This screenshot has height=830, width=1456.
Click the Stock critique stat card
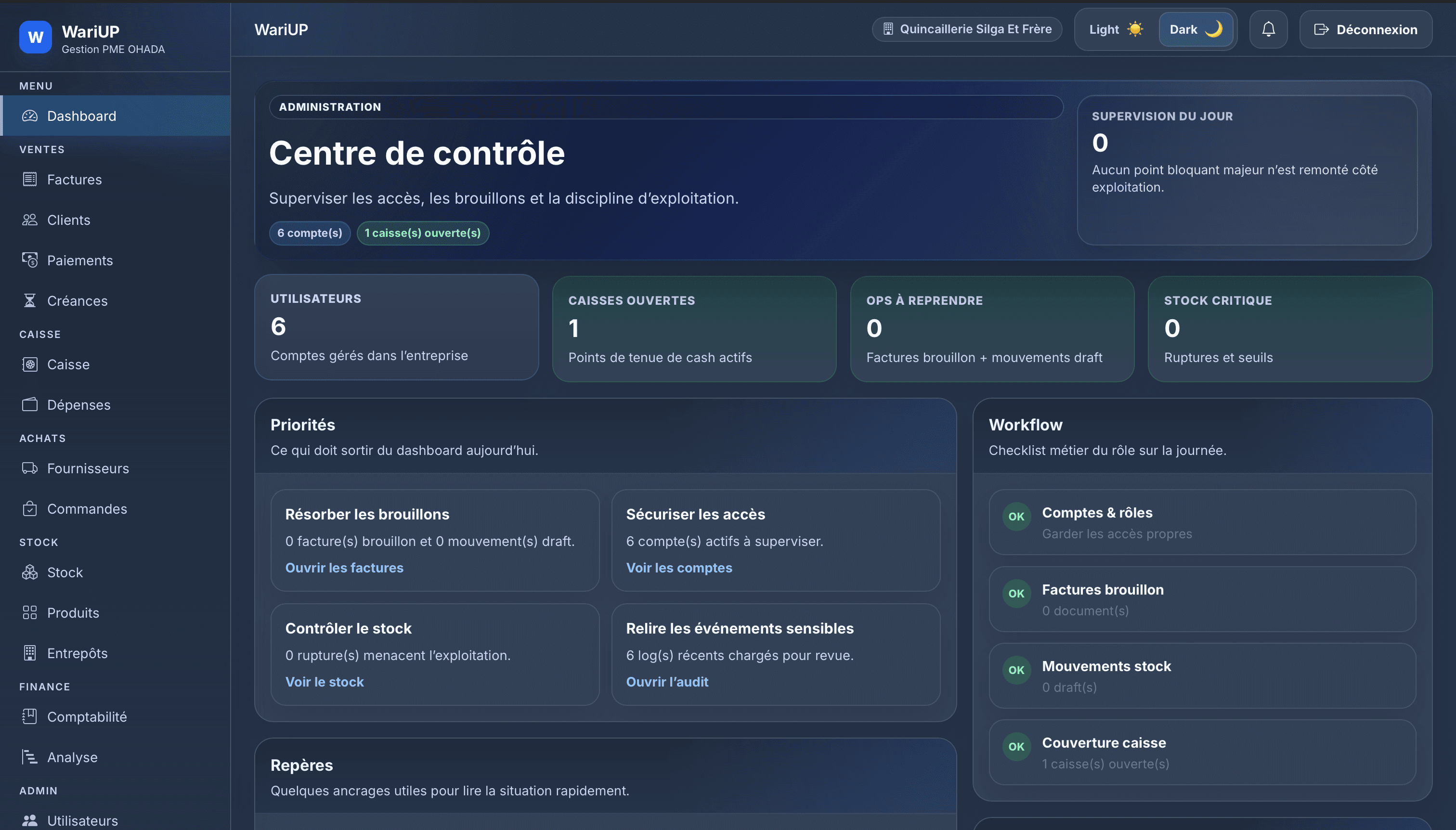[1290, 329]
